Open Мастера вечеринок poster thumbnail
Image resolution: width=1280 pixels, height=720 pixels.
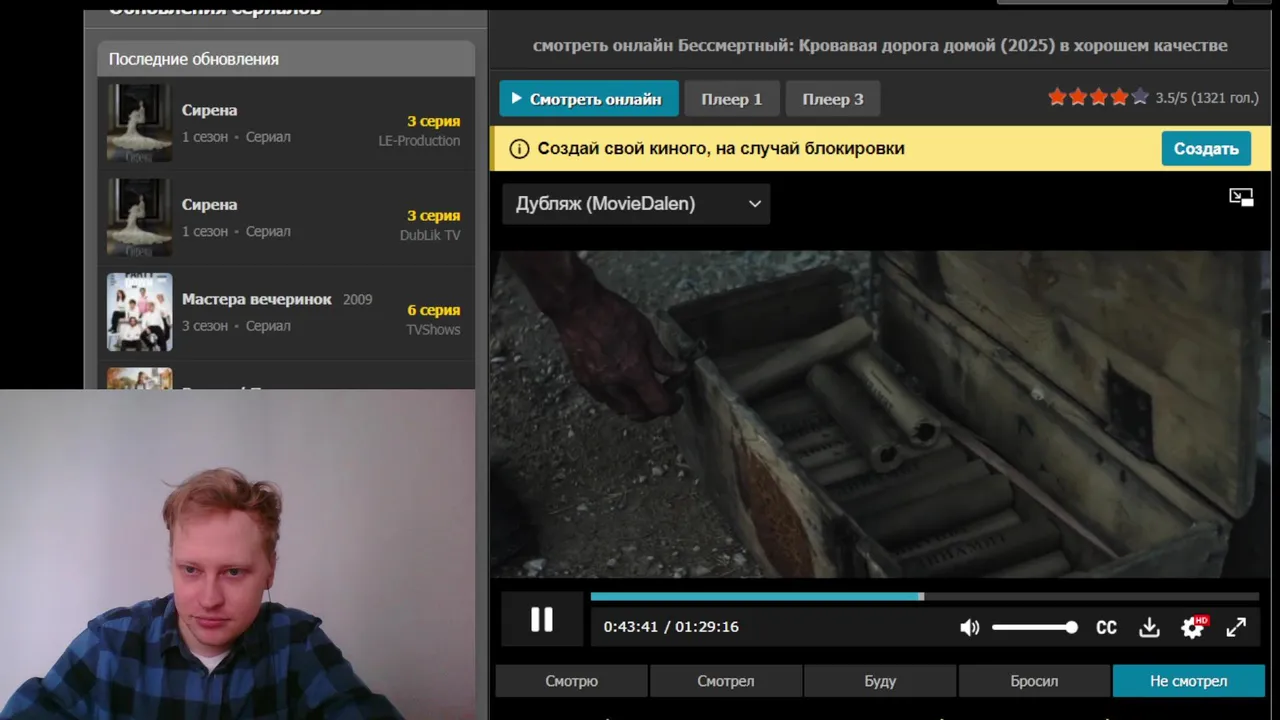point(140,312)
